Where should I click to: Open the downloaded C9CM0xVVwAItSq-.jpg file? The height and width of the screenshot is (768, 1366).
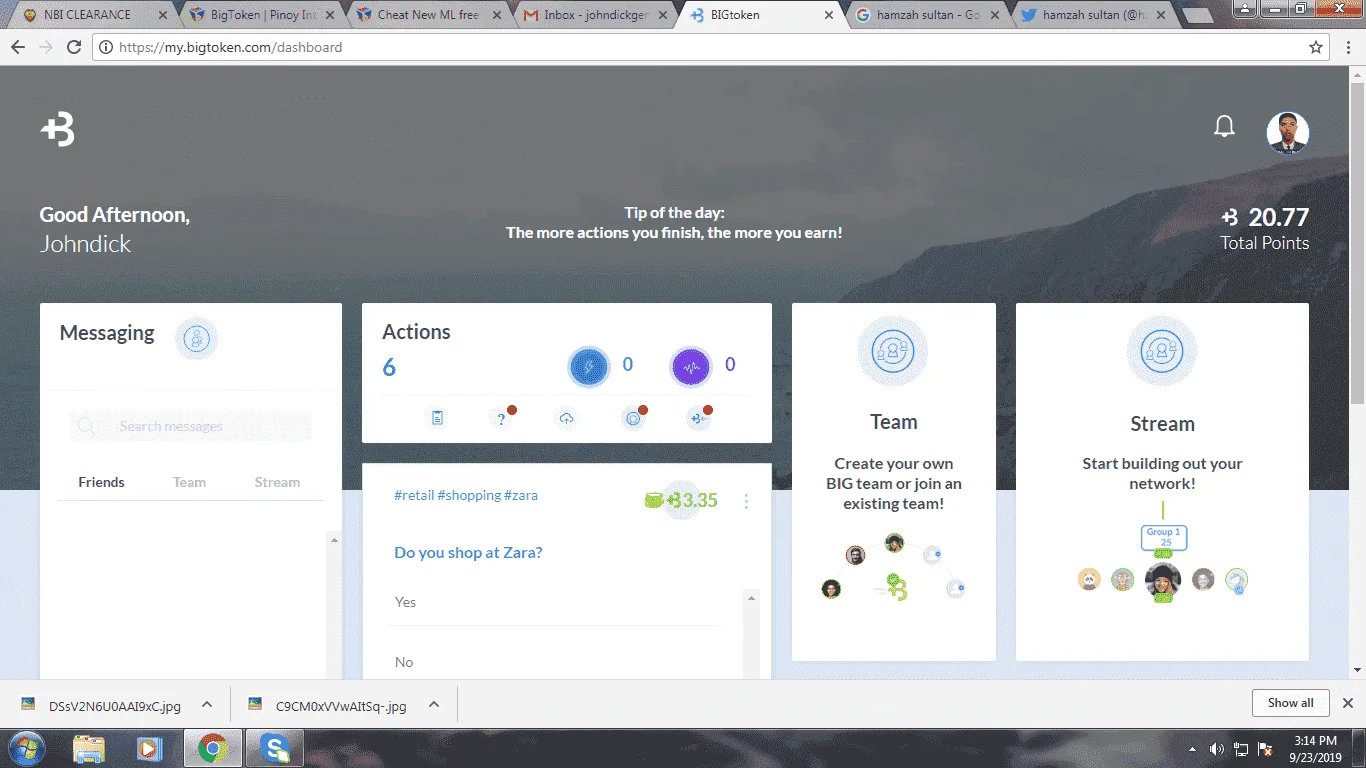click(330, 705)
